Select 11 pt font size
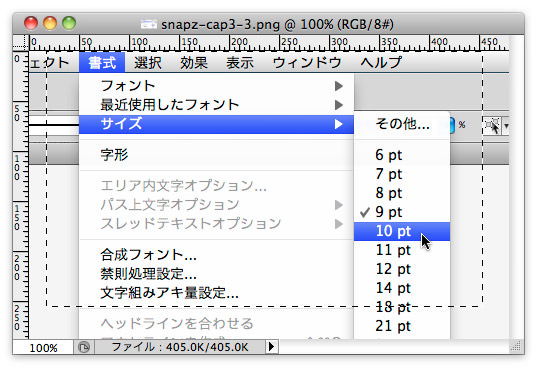This screenshot has height=367, width=537. [402, 250]
